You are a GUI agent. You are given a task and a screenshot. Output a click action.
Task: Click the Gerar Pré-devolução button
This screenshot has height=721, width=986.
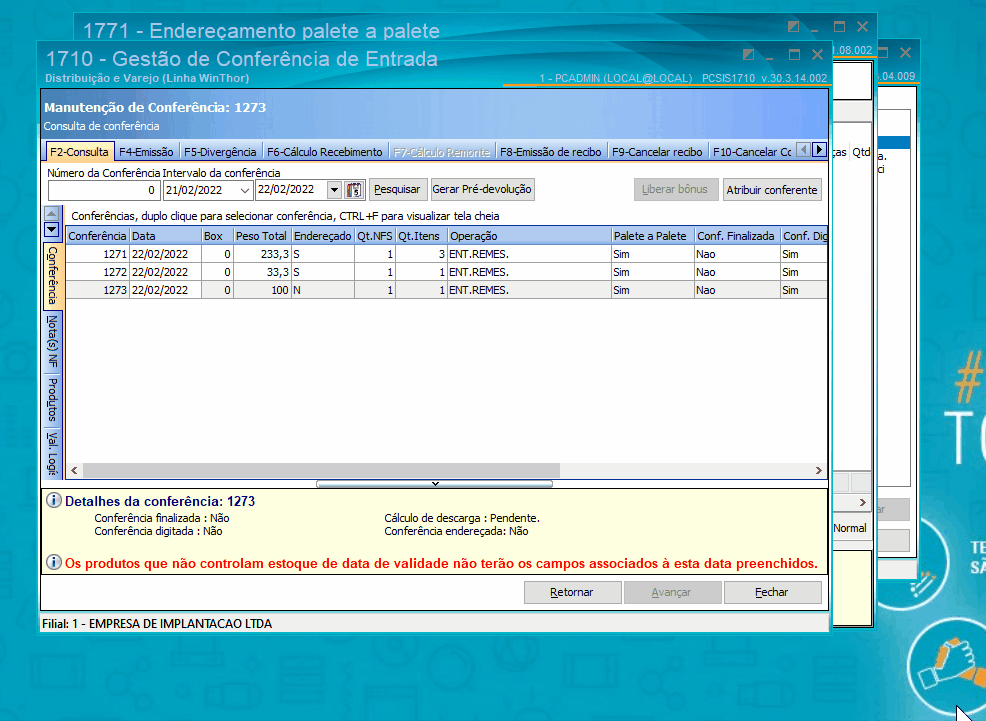click(482, 189)
